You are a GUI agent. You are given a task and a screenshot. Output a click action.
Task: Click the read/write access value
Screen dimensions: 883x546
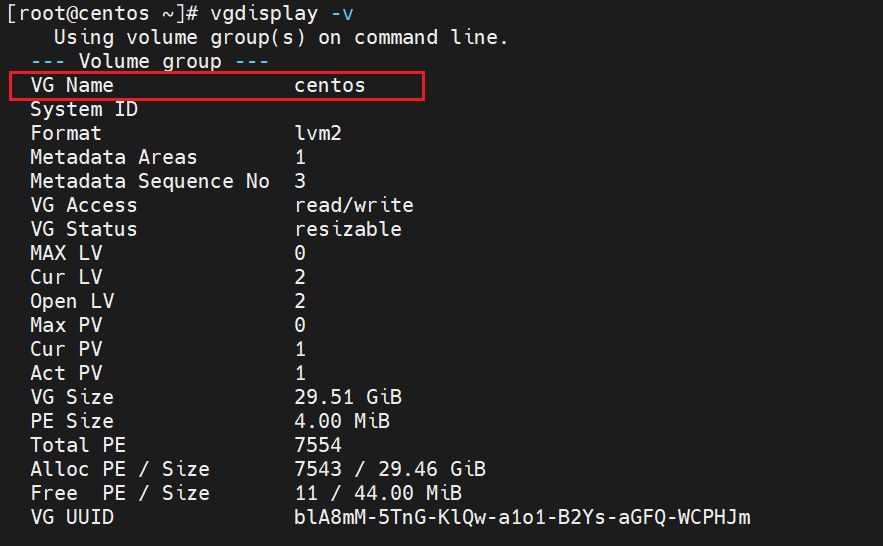tap(354, 205)
